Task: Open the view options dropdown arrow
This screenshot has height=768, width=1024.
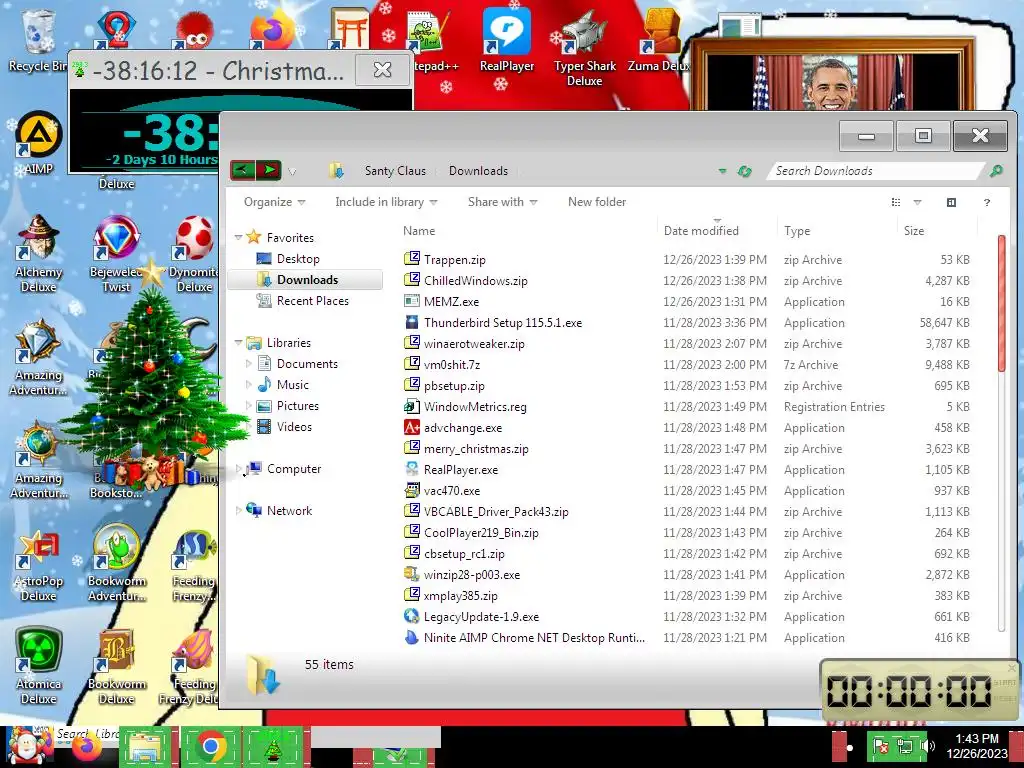Action: pyautogui.click(x=917, y=202)
